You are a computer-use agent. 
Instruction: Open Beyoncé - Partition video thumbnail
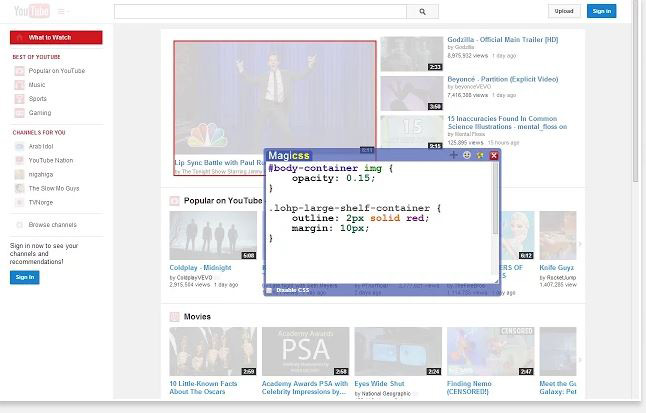(412, 94)
